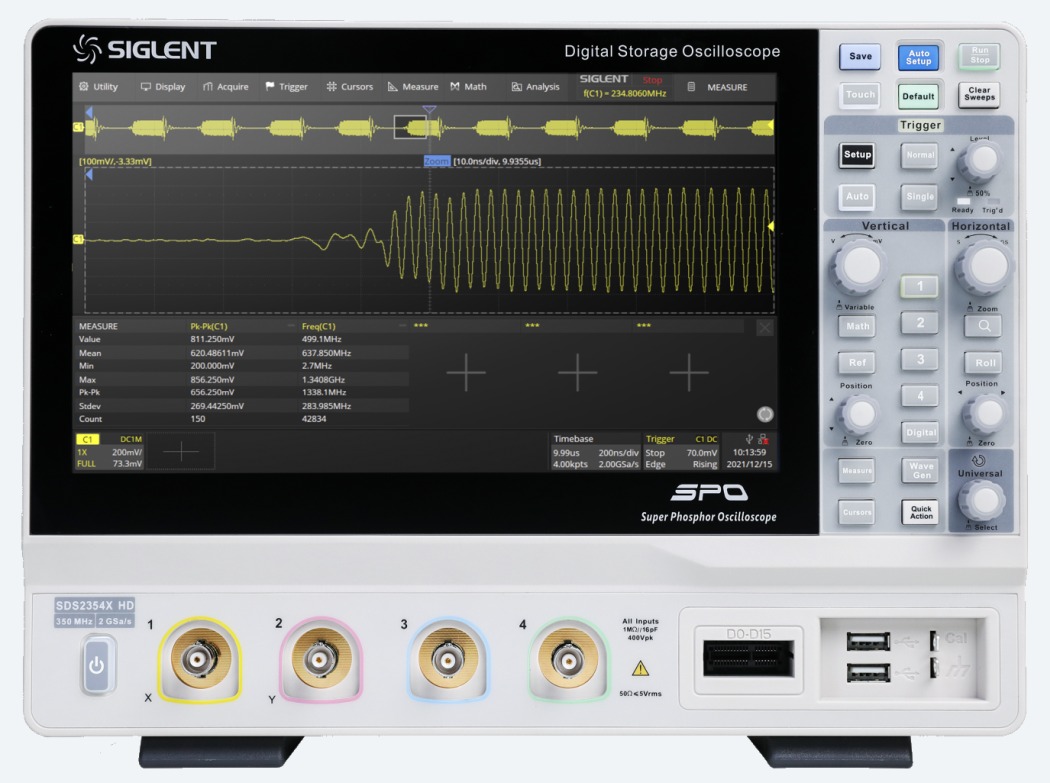Touch the channel 1 yellow BNC input
The width and height of the screenshot is (1050, 783).
tap(198, 660)
